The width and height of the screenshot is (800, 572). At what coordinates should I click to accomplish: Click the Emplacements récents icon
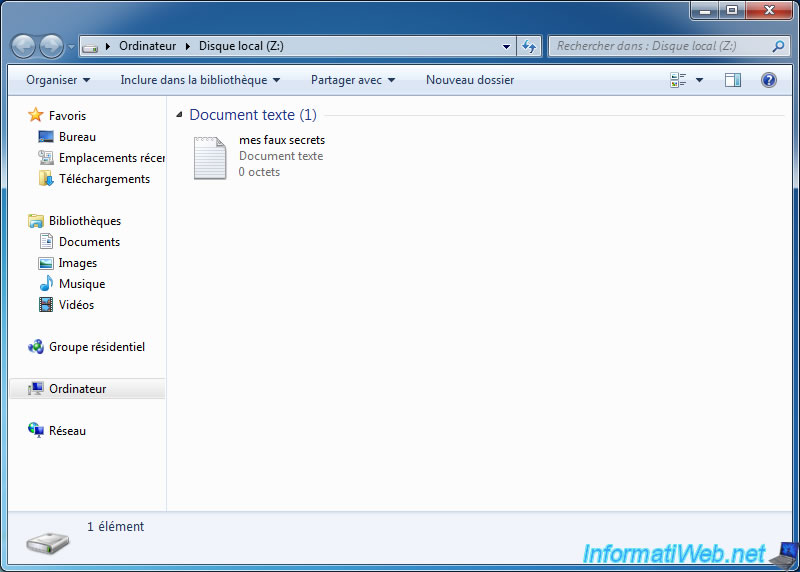45,158
